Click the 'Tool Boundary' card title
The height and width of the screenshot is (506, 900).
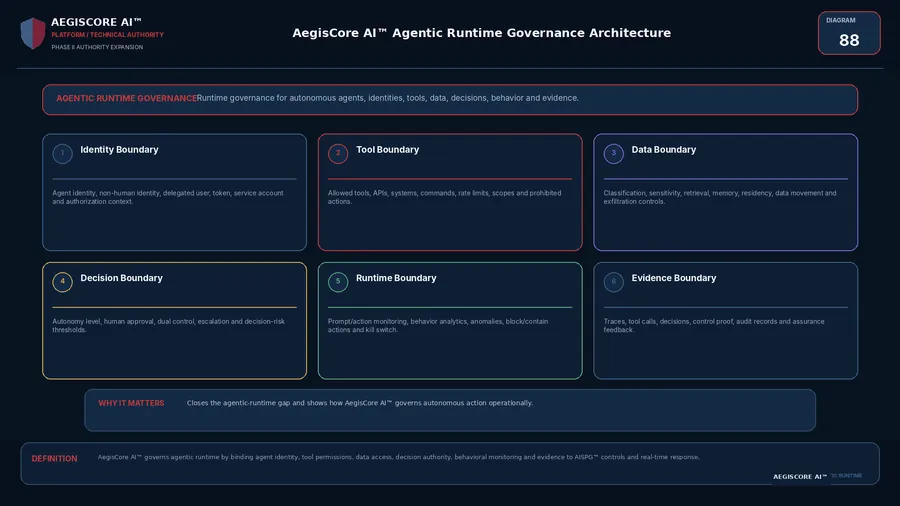(387, 150)
